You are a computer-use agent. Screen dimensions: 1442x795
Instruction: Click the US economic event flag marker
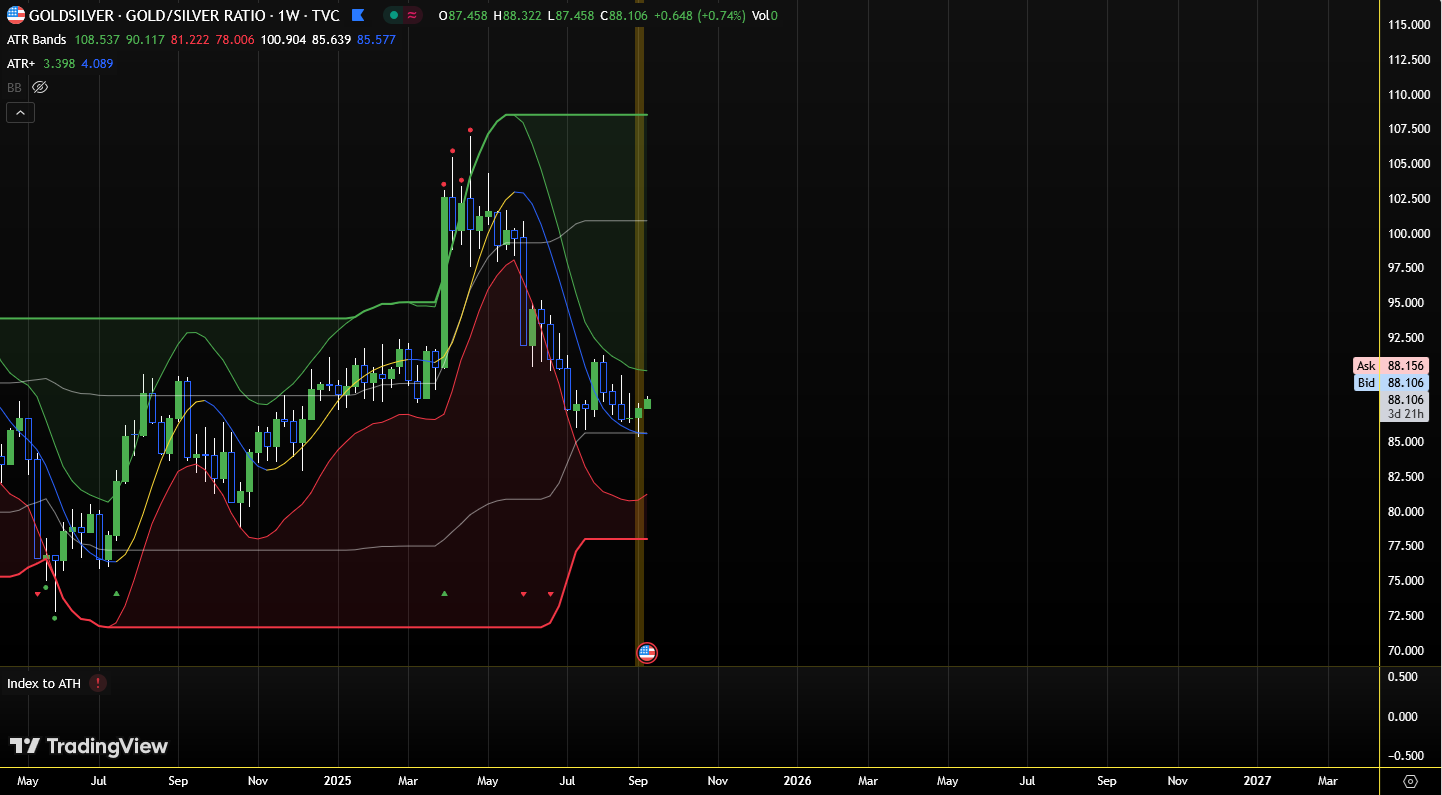pyautogui.click(x=647, y=653)
